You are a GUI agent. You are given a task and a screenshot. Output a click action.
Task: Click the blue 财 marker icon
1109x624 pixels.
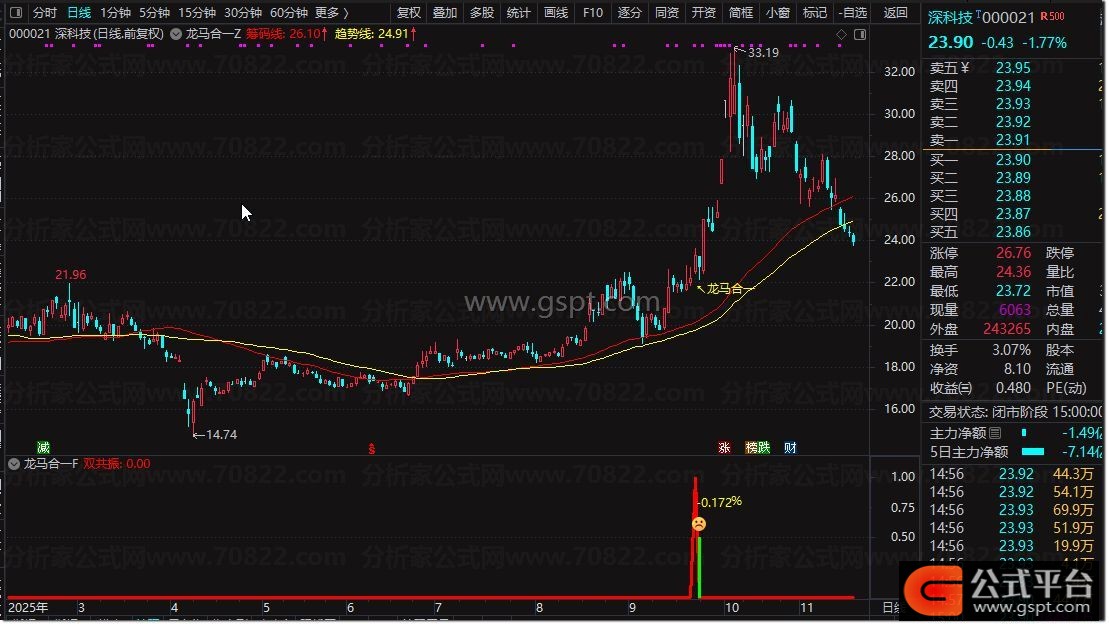point(791,447)
